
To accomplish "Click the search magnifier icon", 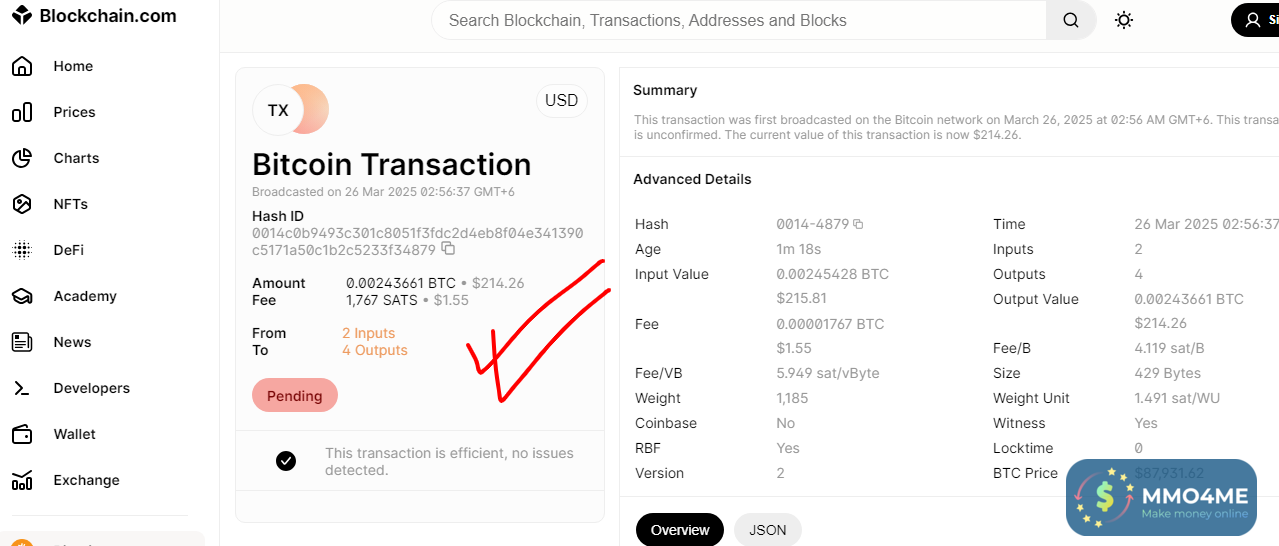I will click(1071, 20).
